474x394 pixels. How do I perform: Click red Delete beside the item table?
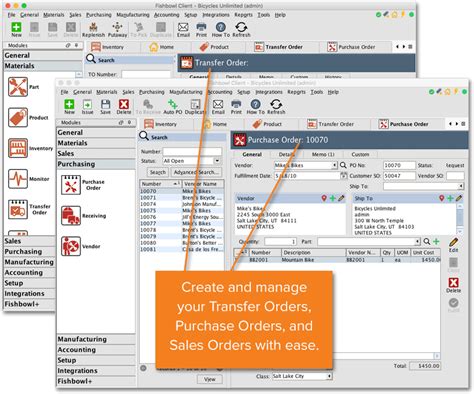[453, 285]
